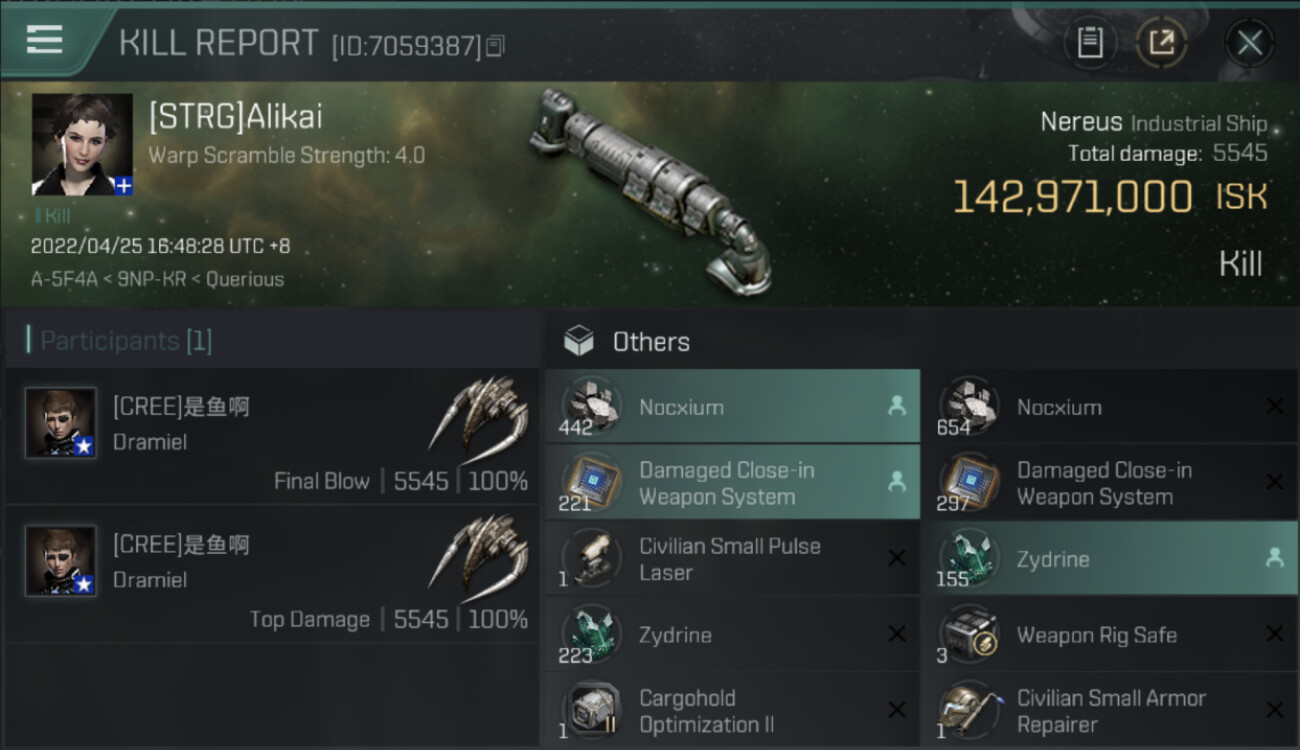
Task: Click the Nereus ship image
Action: pyautogui.click(x=650, y=190)
